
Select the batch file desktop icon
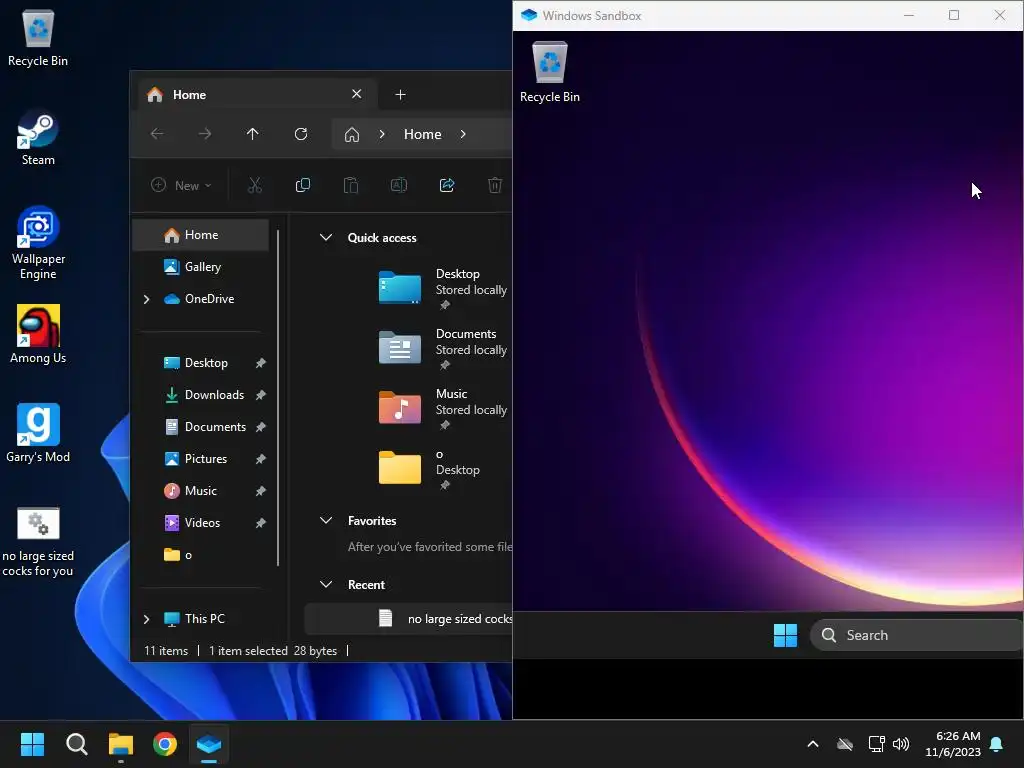(38, 542)
